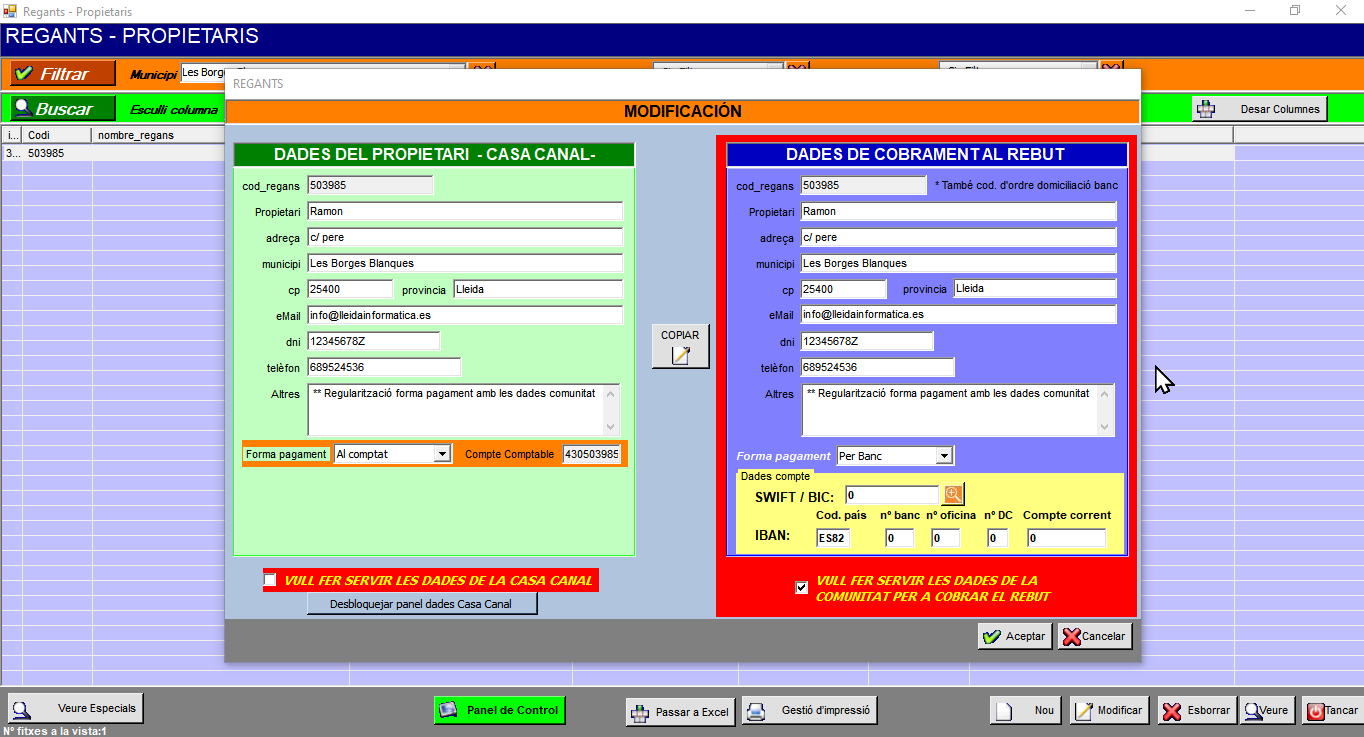The width and height of the screenshot is (1364, 737).
Task: Enable 'Vull fer servir les dades de la Casa Canal'
Action: point(270,580)
